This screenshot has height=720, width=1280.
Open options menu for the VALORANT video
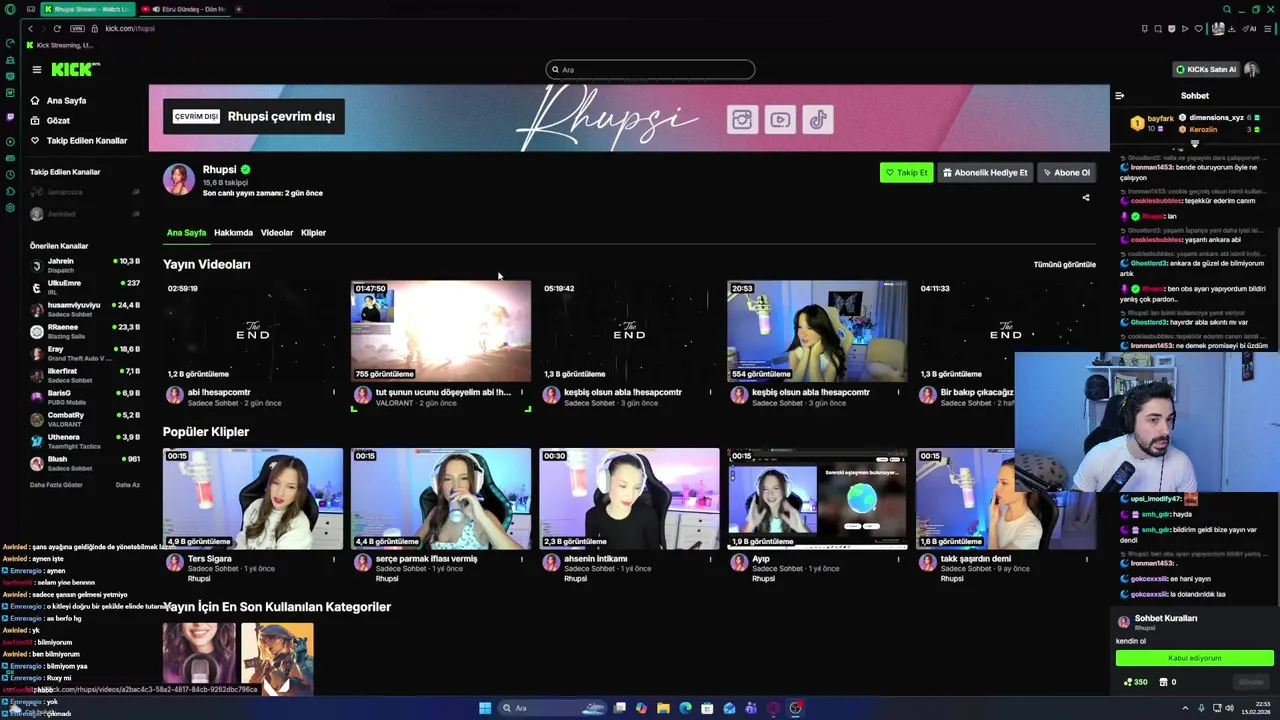point(522,392)
